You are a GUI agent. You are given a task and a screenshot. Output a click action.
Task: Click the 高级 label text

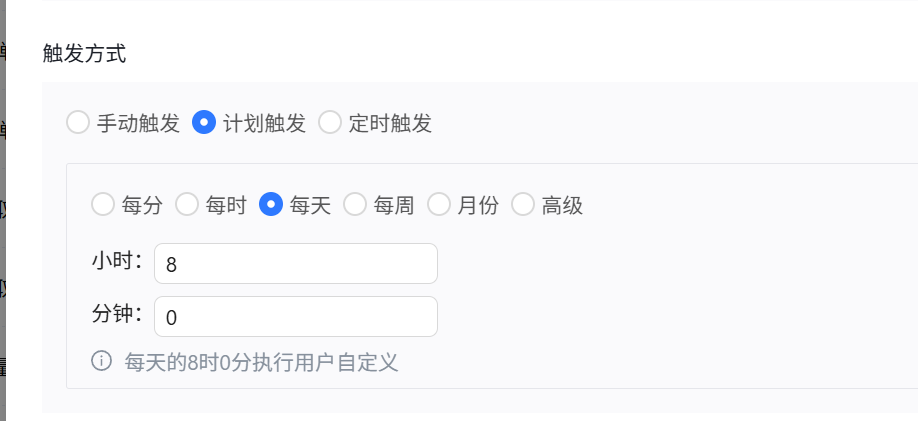click(562, 206)
